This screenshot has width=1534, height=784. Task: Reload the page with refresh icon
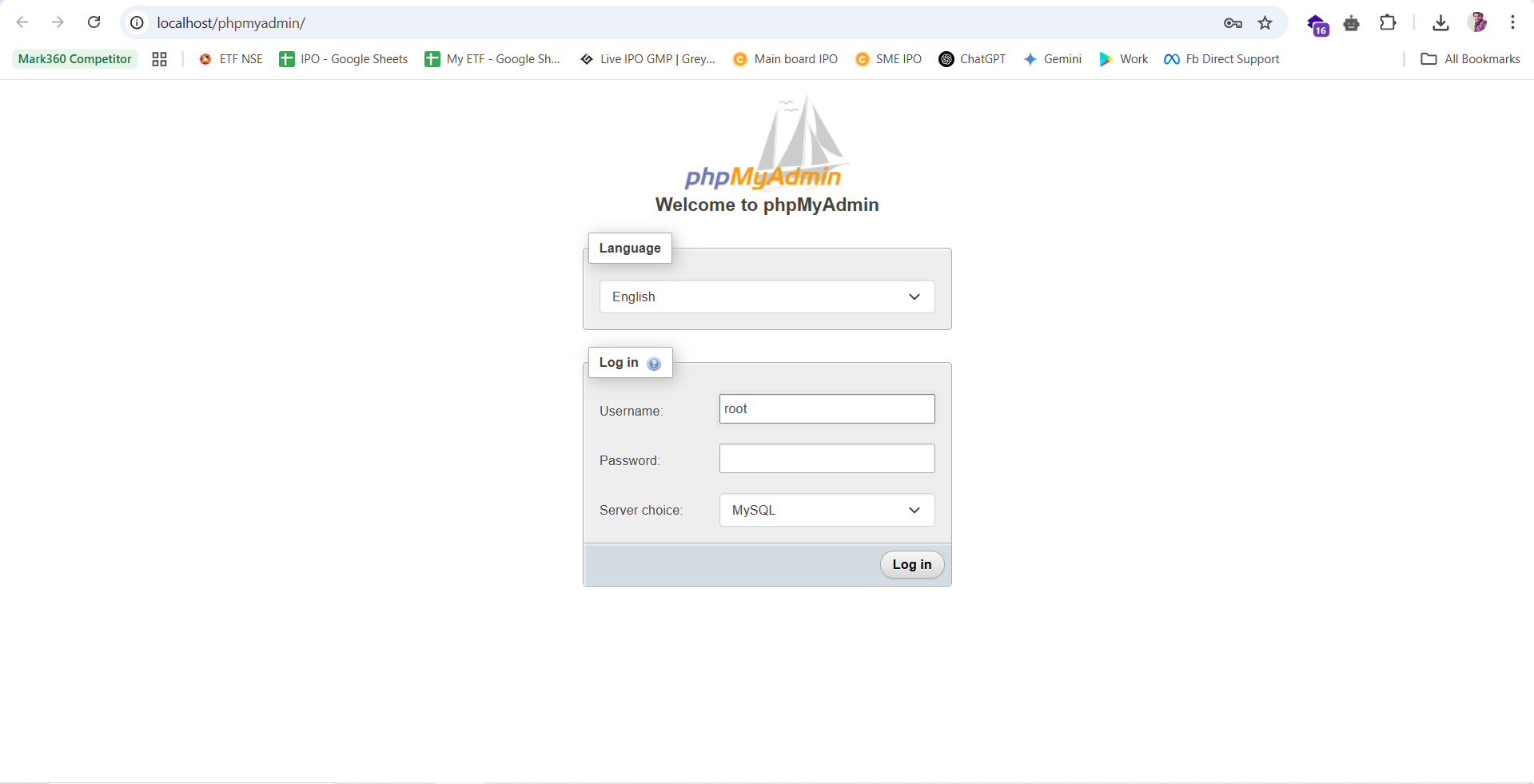pos(94,22)
